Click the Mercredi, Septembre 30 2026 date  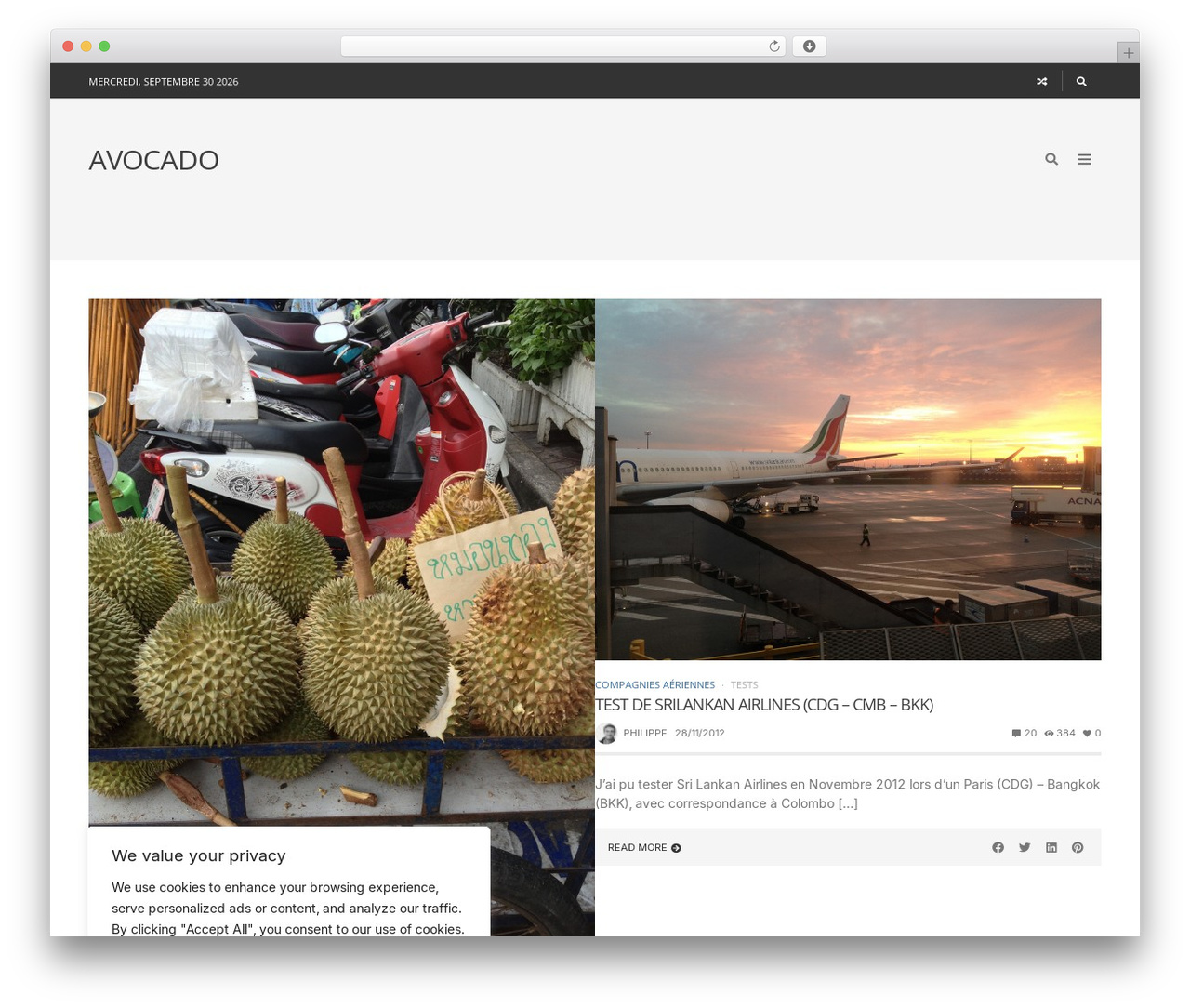[164, 82]
